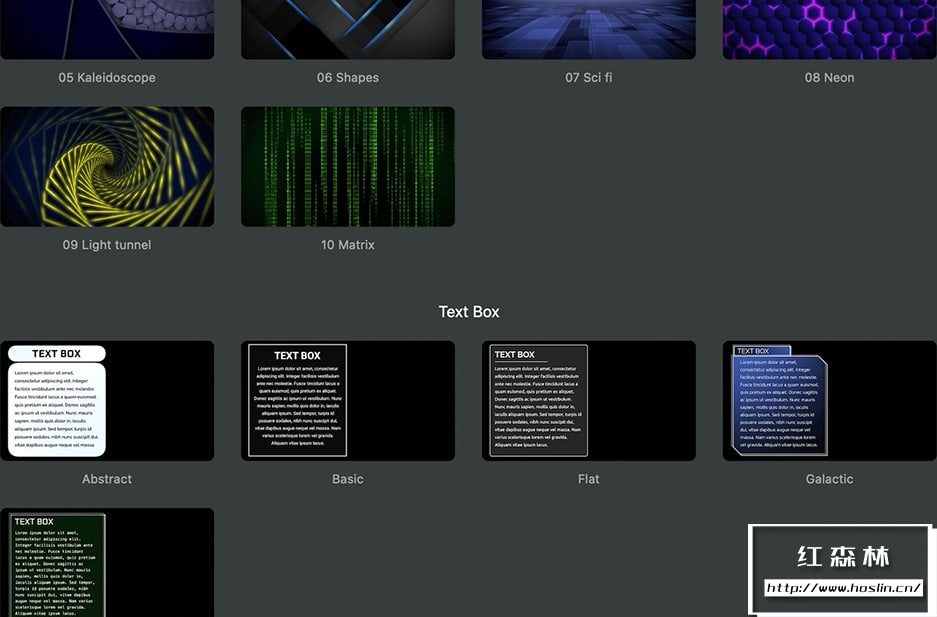Click the '05 Kaleidoscope' label
Viewport: 937px width, 617px height.
point(107,78)
